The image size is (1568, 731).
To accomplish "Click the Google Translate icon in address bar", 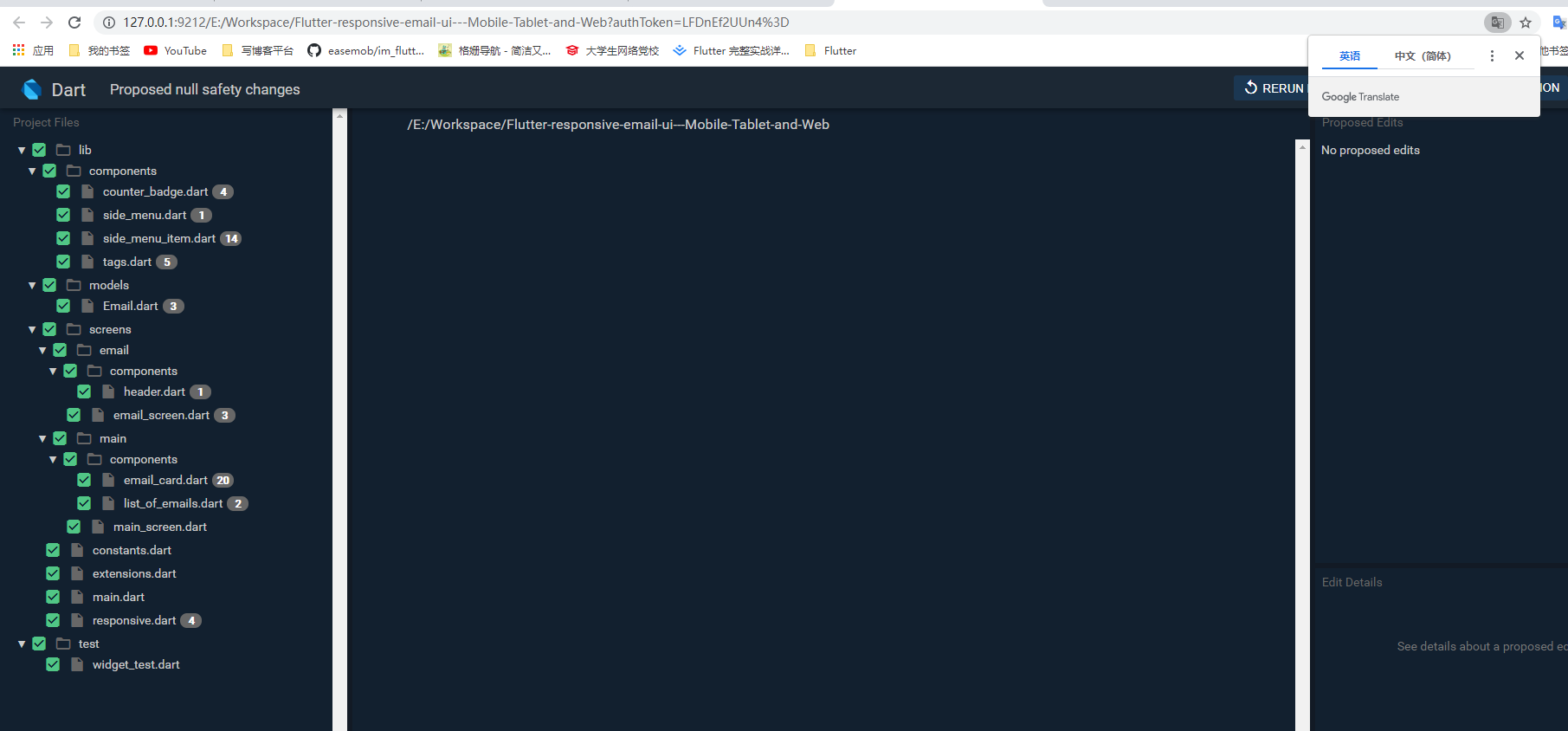I will tap(1497, 23).
